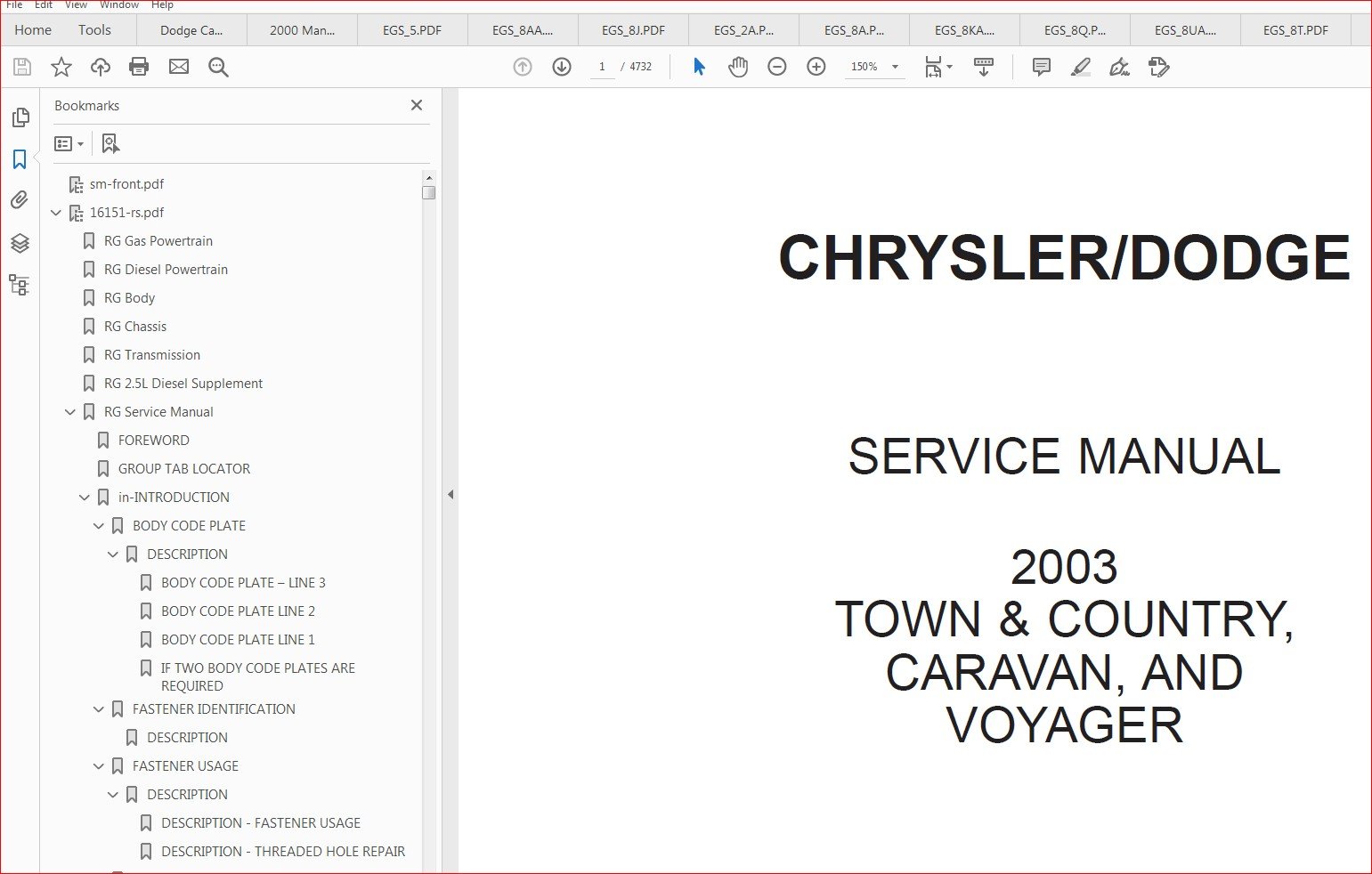Click the bookmarks scrollbar up arrow
This screenshot has width=1372, height=874.
[x=429, y=177]
